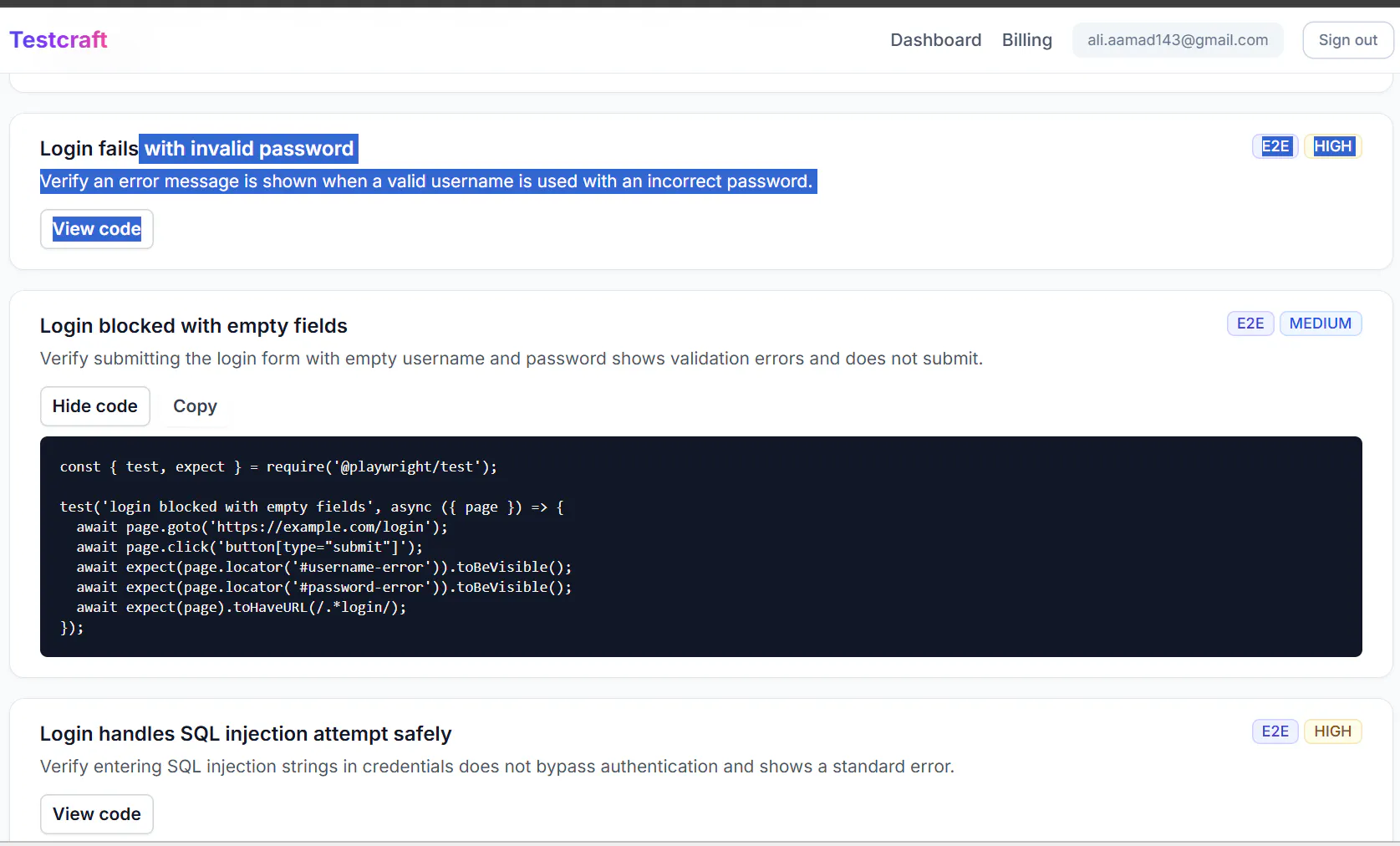View code for invalid password test

click(97, 229)
